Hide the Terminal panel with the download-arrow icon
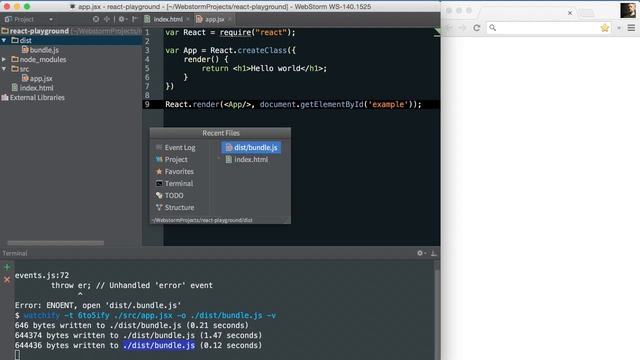640x360 pixels. pyautogui.click(x=433, y=253)
